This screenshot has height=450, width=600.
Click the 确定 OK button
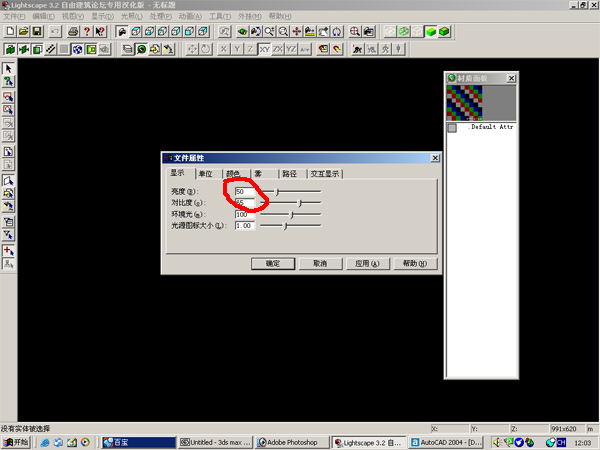click(x=273, y=264)
